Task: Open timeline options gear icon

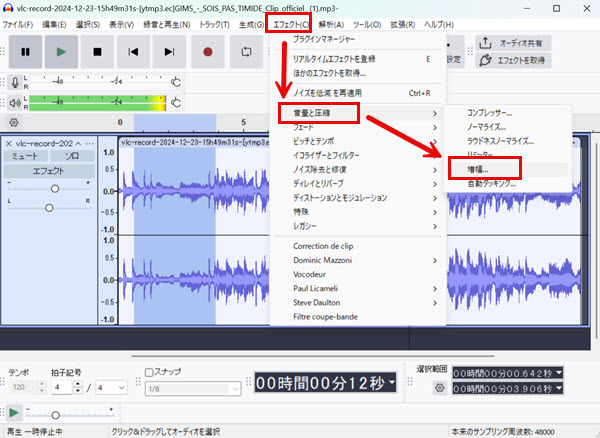Action: tap(14, 123)
